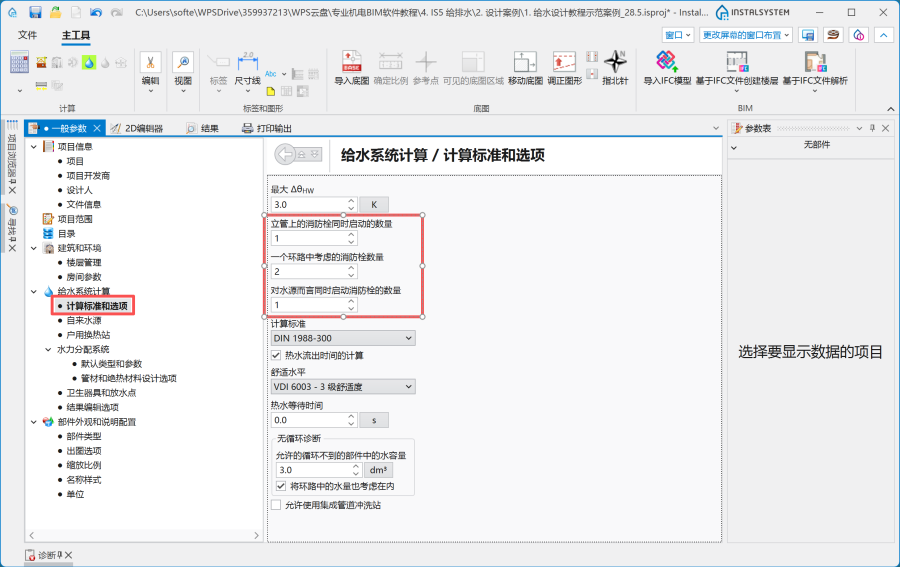
Task: Uncheck 热水流出时间的计算 checkbox
Action: 277,355
